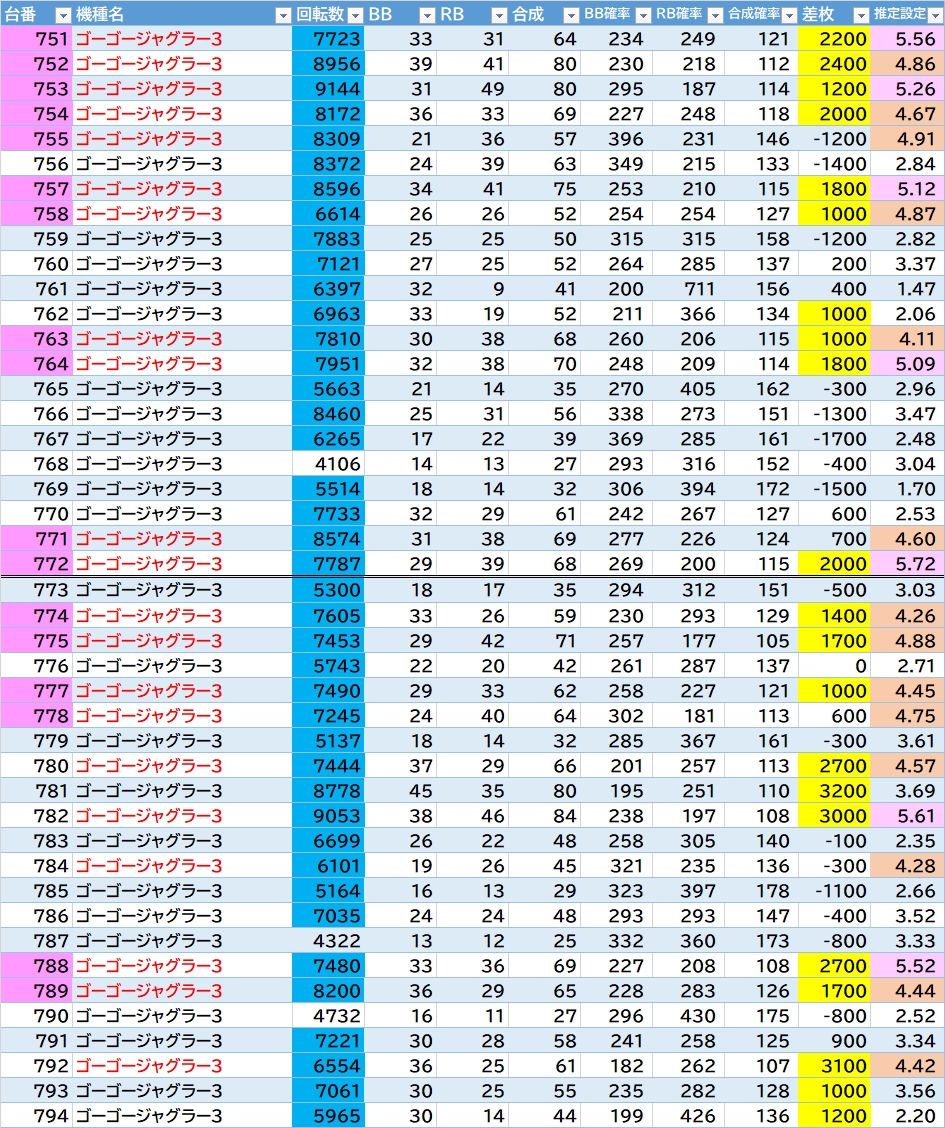This screenshot has height=1128, width=945.
Task: Select spin count cell 9144
Action: point(328,89)
